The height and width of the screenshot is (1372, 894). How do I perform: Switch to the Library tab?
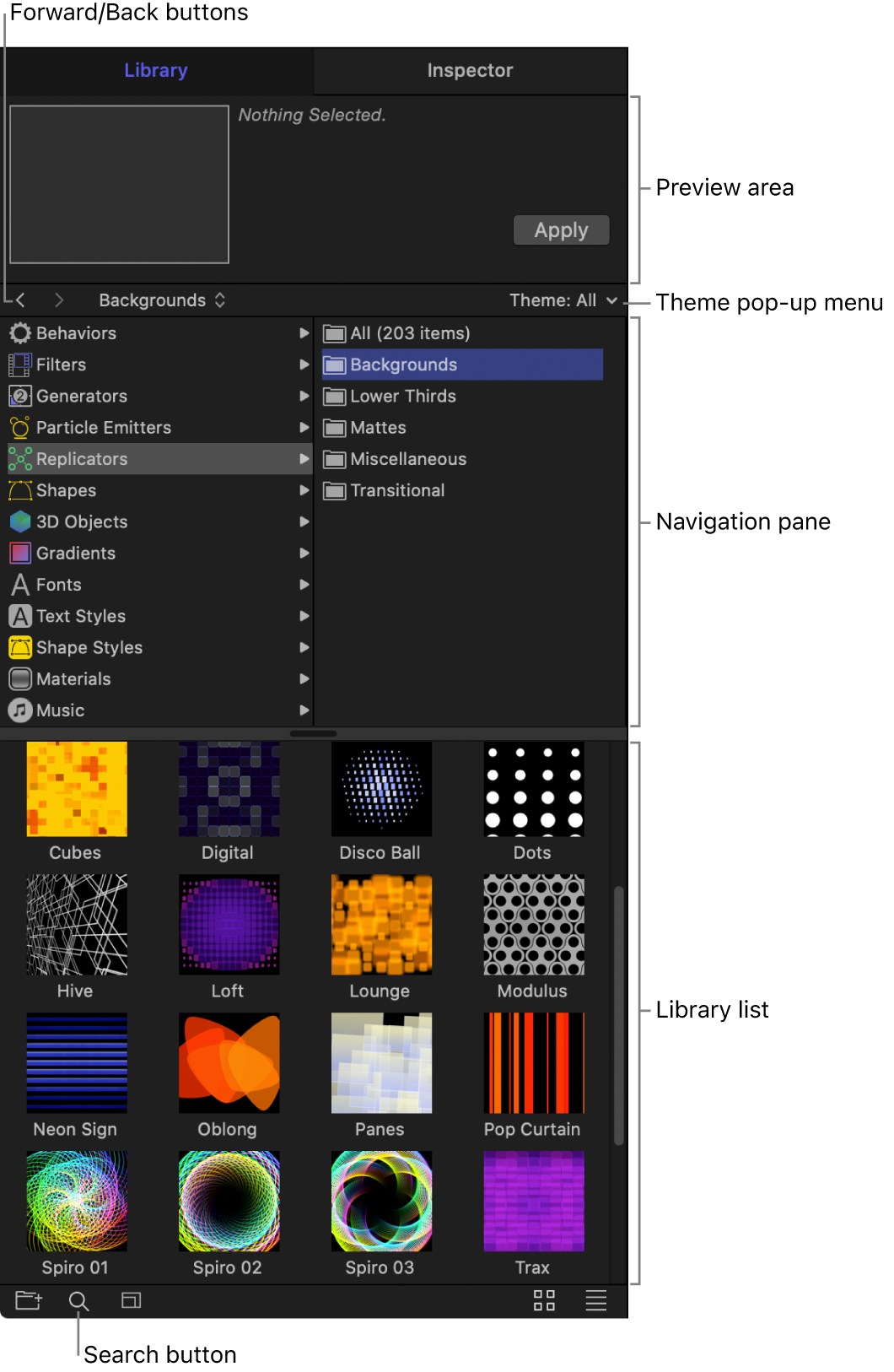pyautogui.click(x=156, y=71)
